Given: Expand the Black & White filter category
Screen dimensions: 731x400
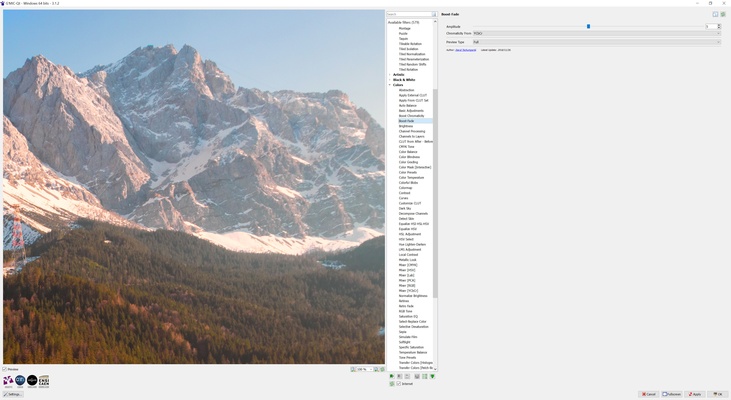Looking at the screenshot, I should 390,80.
